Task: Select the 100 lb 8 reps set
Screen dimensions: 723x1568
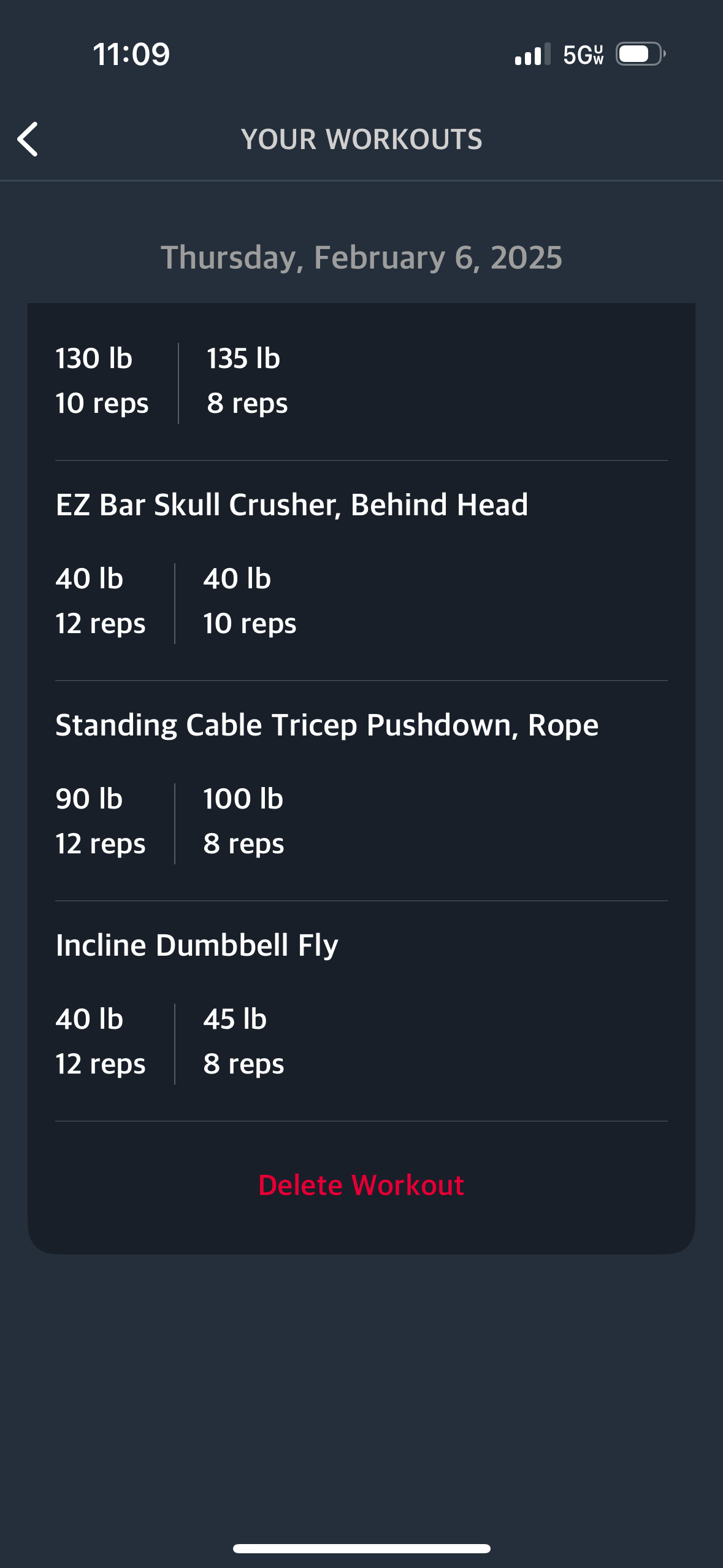Action: coord(243,821)
